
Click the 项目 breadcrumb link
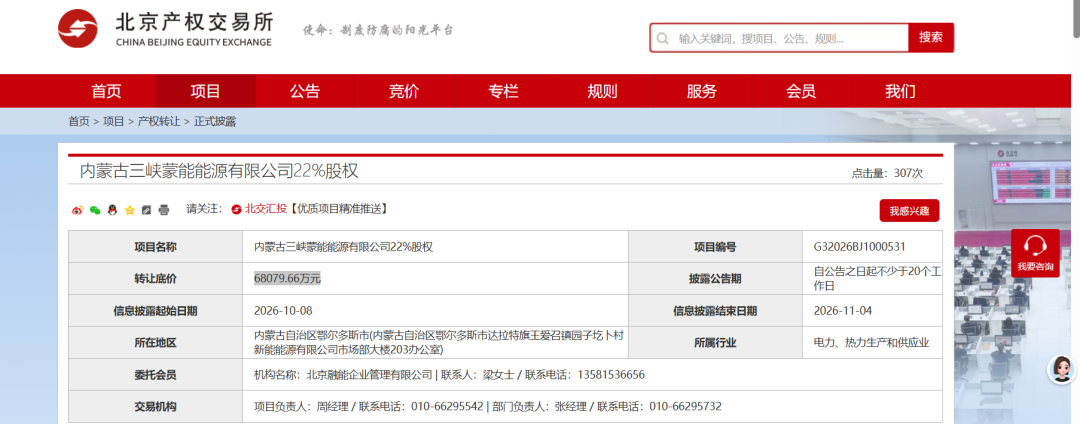[x=114, y=121]
